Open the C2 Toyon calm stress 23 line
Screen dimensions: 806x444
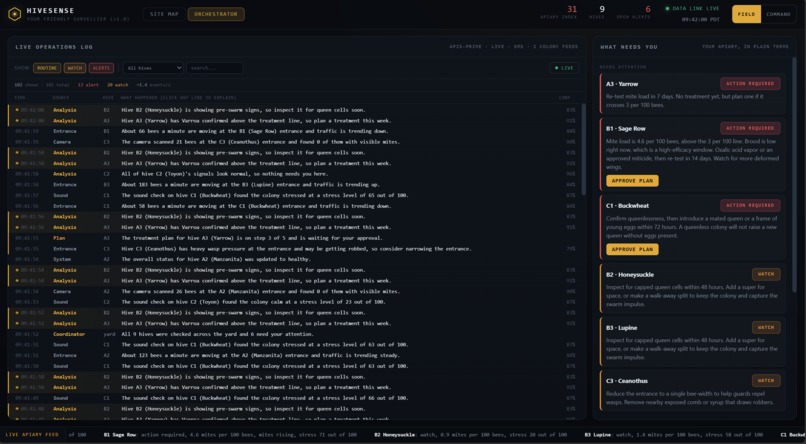(295, 302)
